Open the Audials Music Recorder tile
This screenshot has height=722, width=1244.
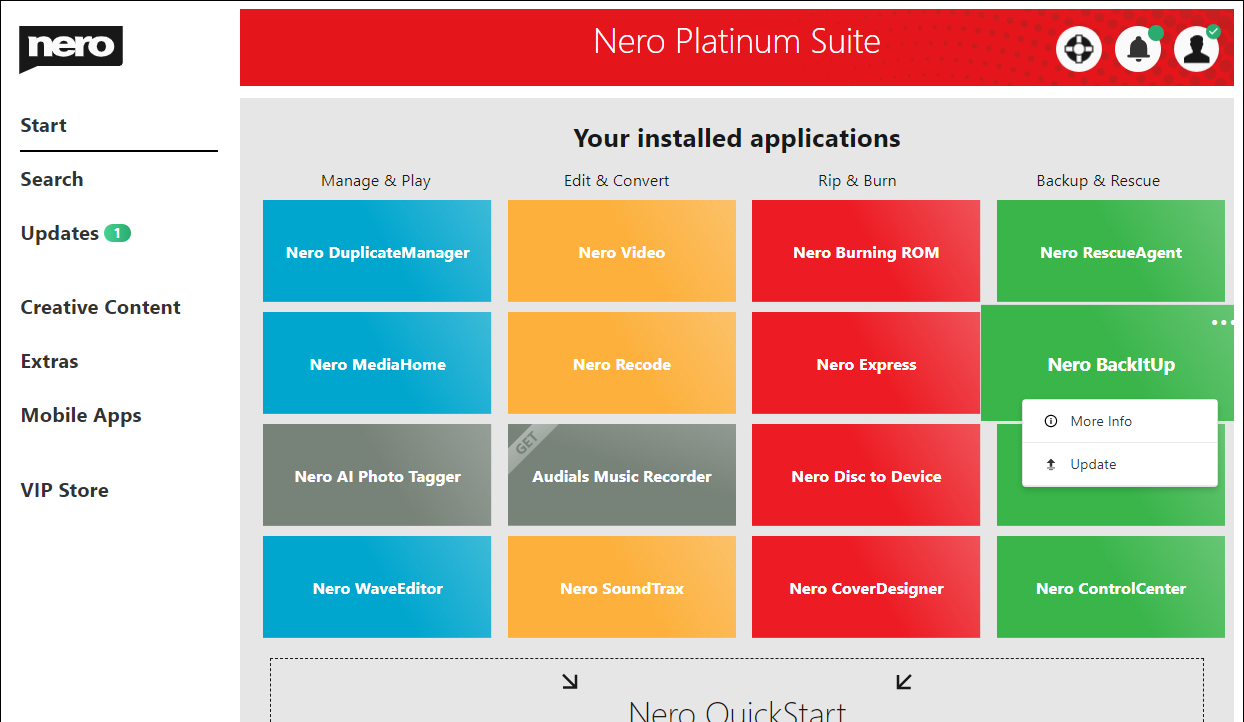coord(622,475)
